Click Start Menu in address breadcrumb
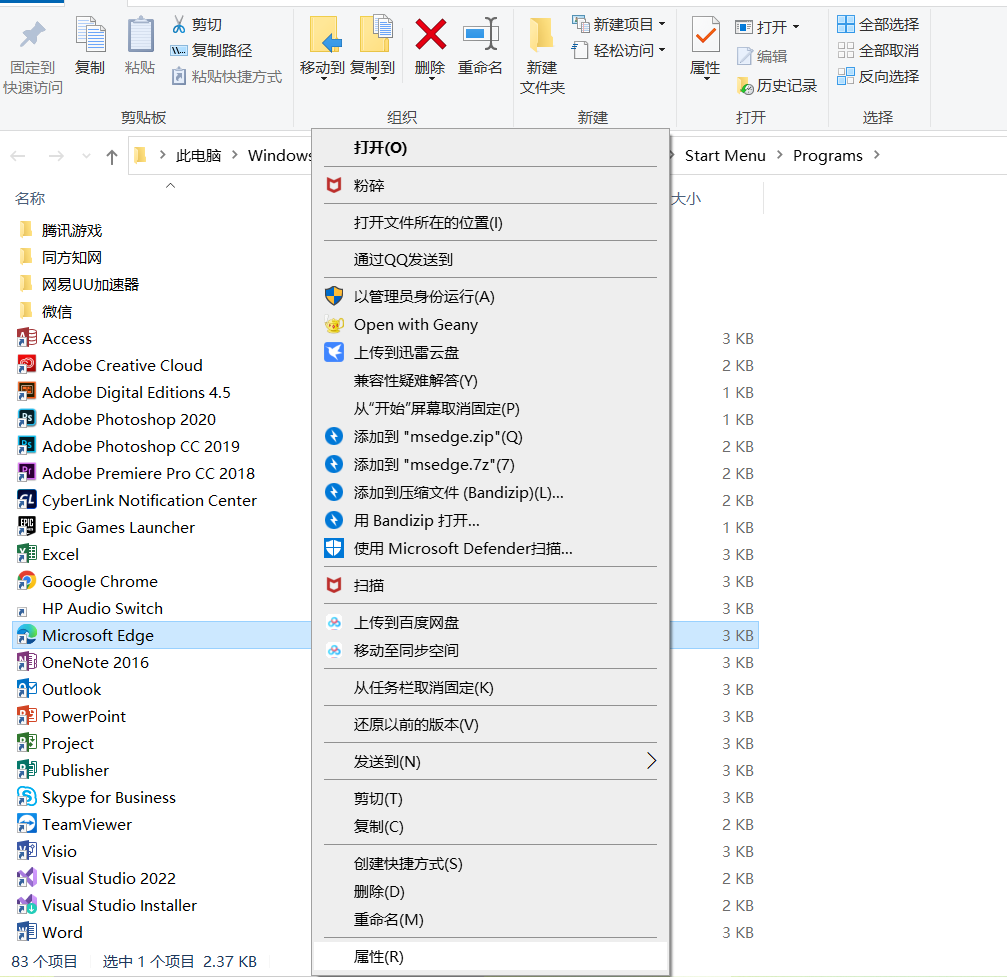 click(725, 156)
